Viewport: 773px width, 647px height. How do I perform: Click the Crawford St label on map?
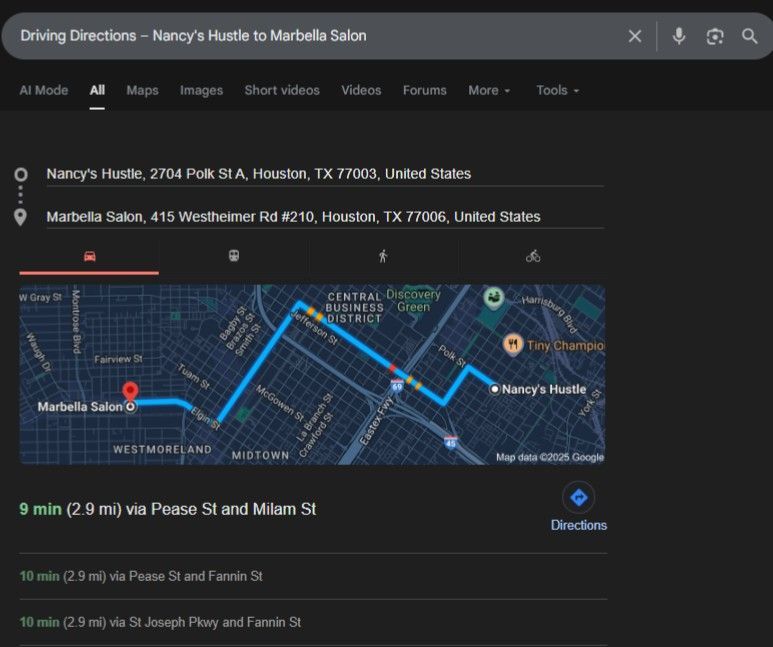tap(316, 435)
